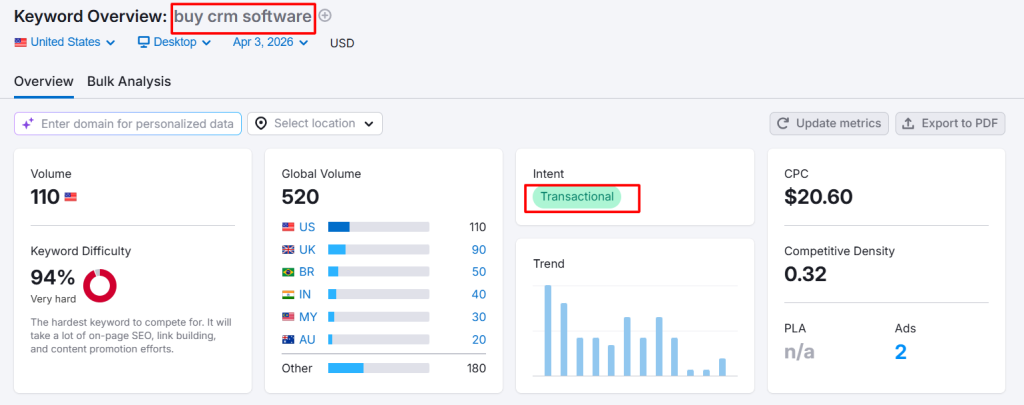Click the Competitive Density value 0.32
The width and height of the screenshot is (1024, 405).
(x=805, y=274)
